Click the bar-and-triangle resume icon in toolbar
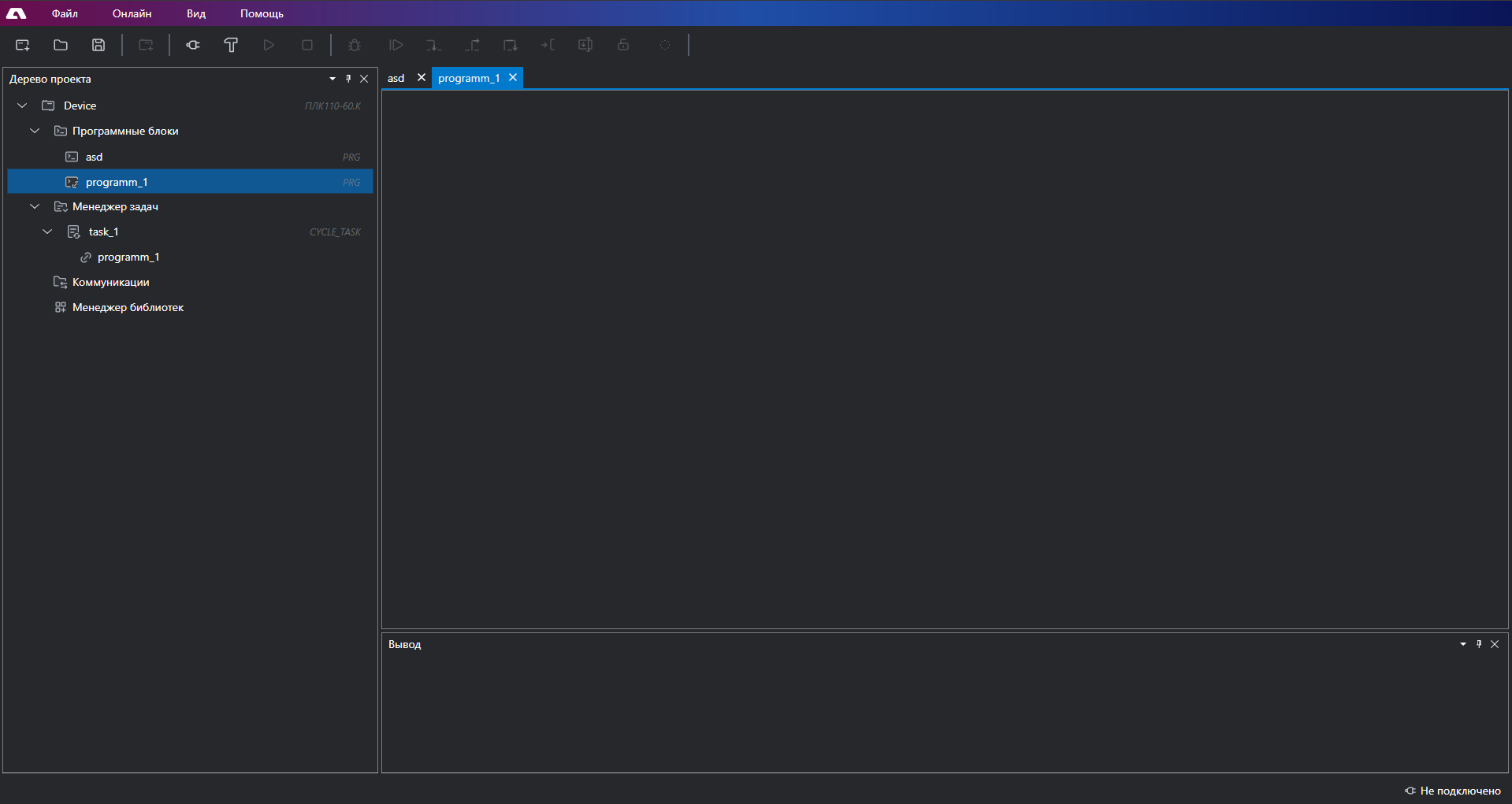This screenshot has height=804, width=1512. (396, 45)
